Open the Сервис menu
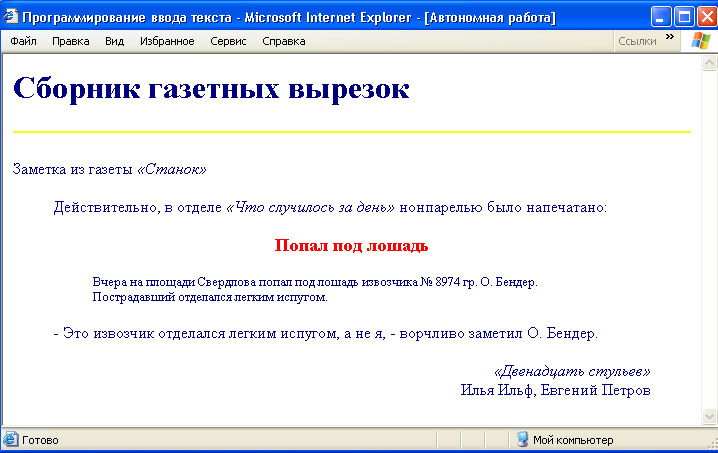The image size is (718, 453). coord(228,41)
